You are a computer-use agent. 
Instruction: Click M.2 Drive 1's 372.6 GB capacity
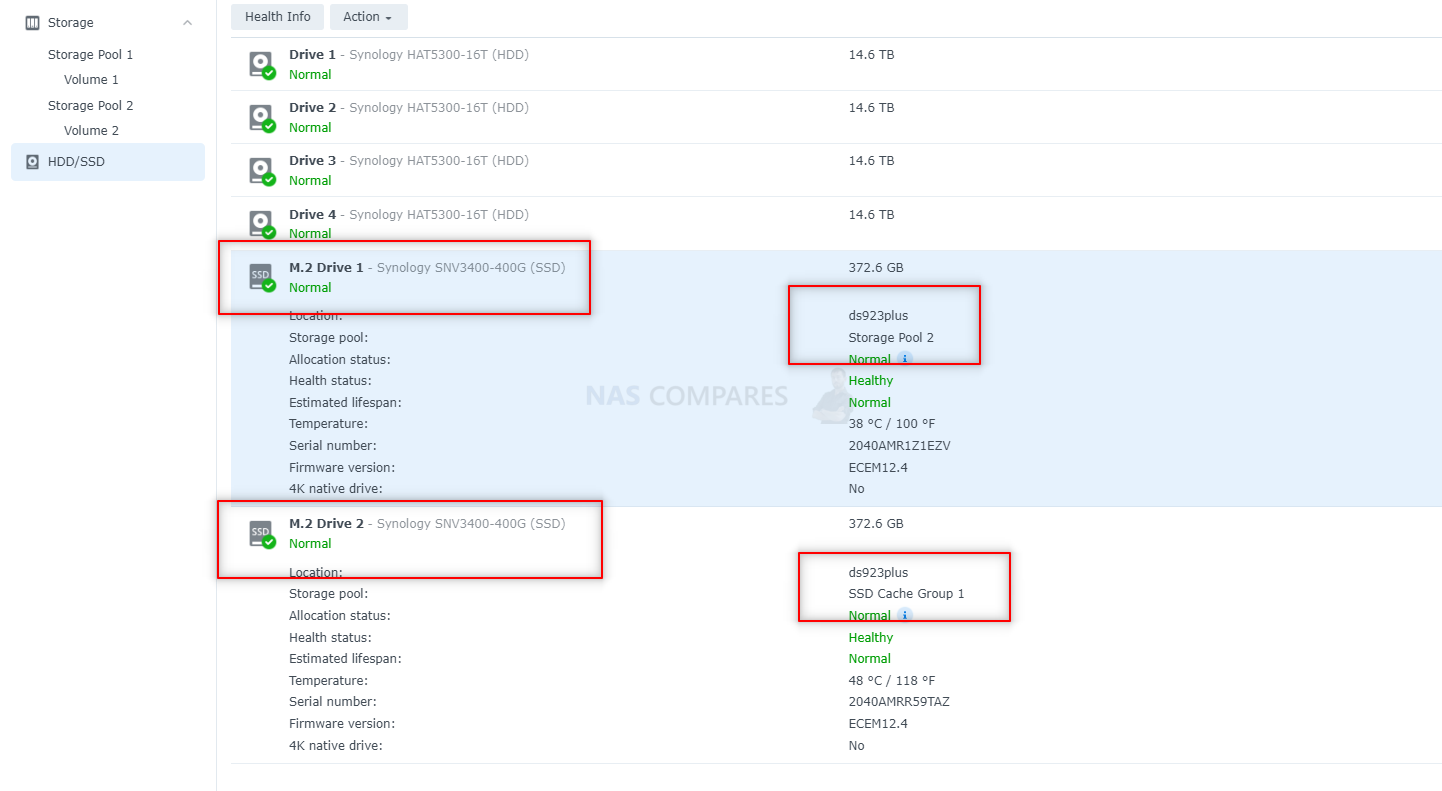(876, 267)
